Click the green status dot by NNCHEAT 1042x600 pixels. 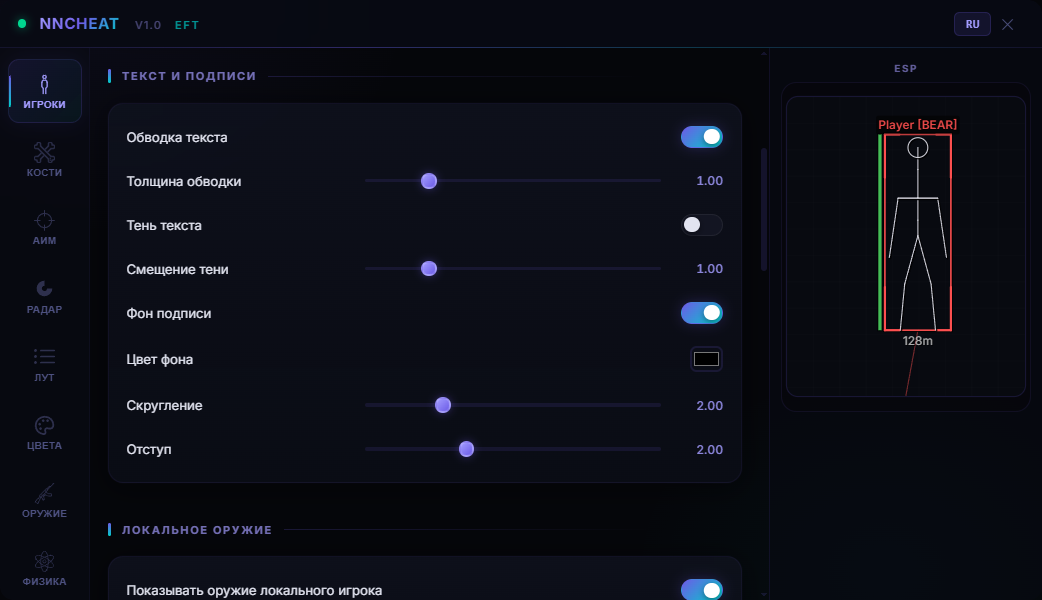point(22,24)
